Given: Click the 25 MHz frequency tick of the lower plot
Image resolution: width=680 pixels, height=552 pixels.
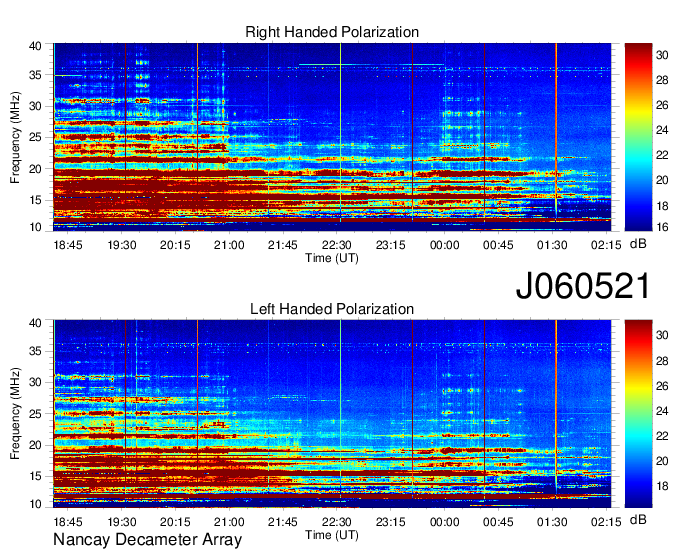Looking at the screenshot, I should point(36,414).
